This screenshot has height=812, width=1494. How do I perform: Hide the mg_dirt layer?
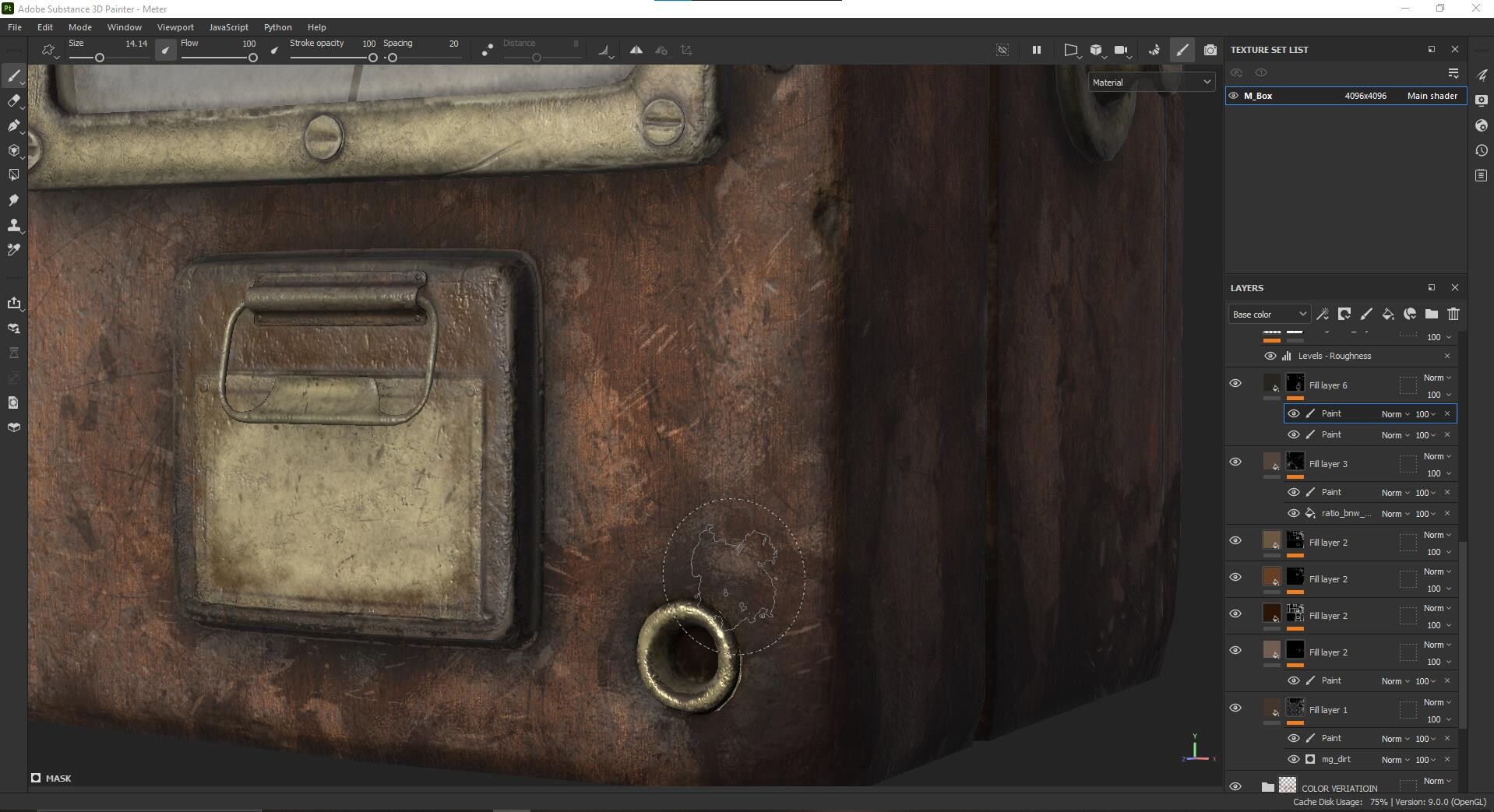1294,759
